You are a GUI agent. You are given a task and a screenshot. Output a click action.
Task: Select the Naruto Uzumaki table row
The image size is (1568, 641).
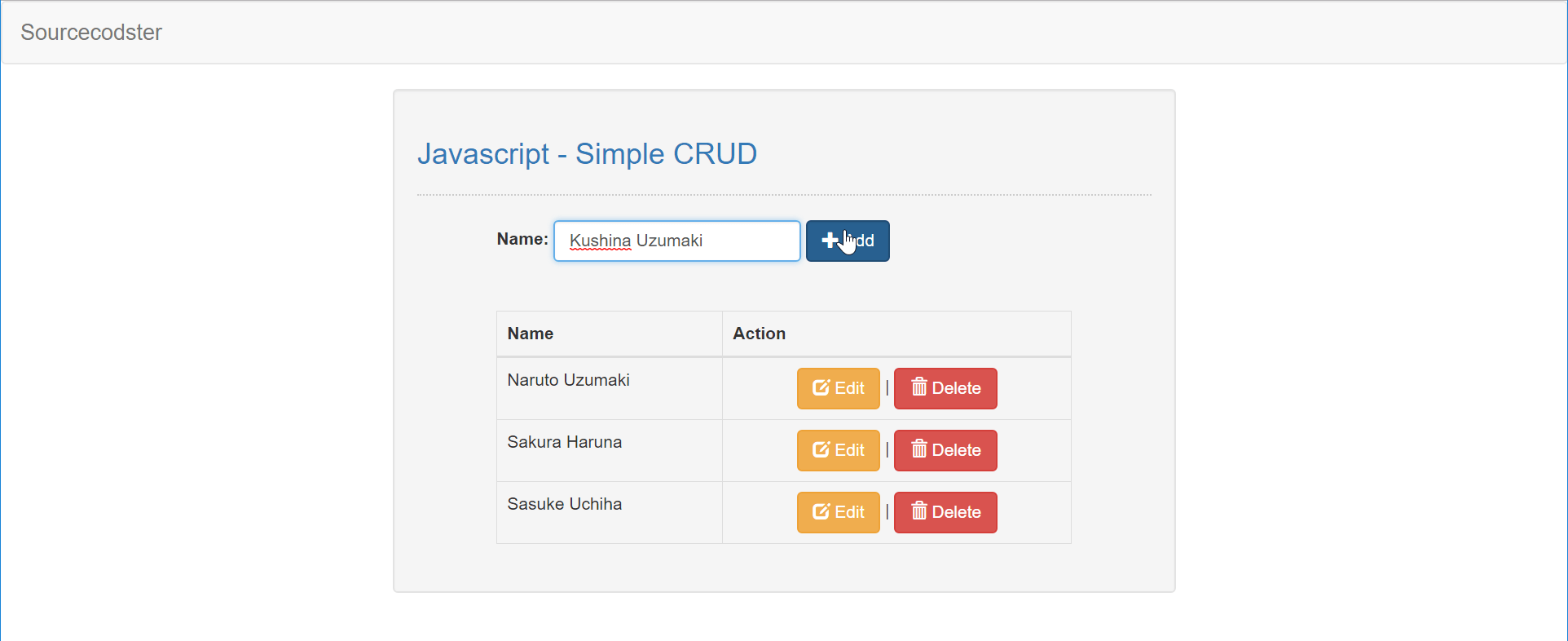coord(609,388)
